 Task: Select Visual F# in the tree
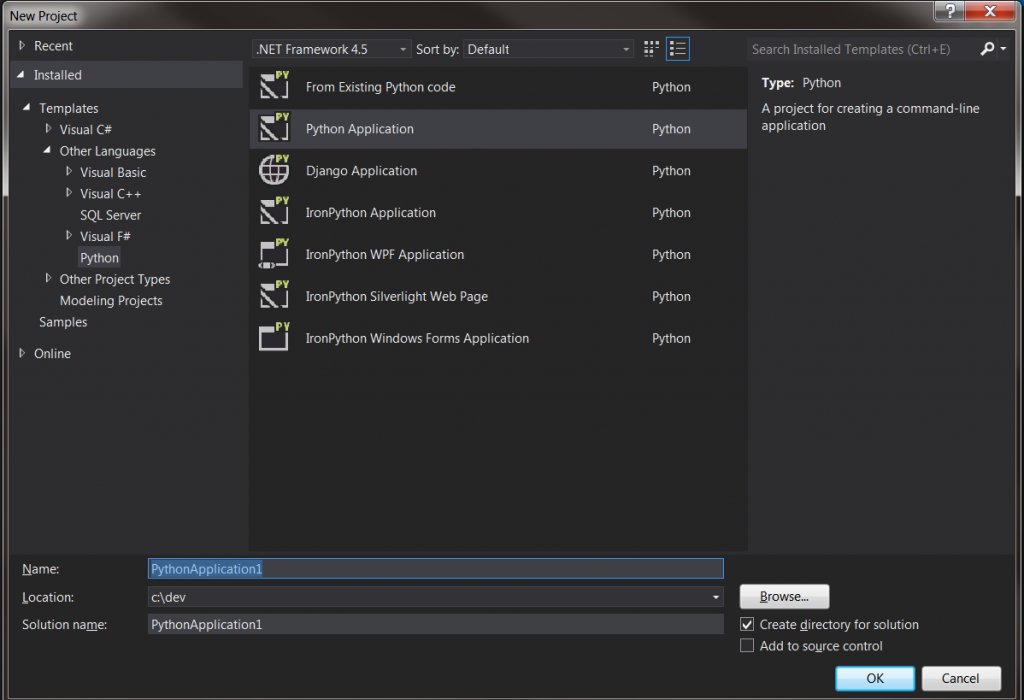pyautogui.click(x=105, y=236)
